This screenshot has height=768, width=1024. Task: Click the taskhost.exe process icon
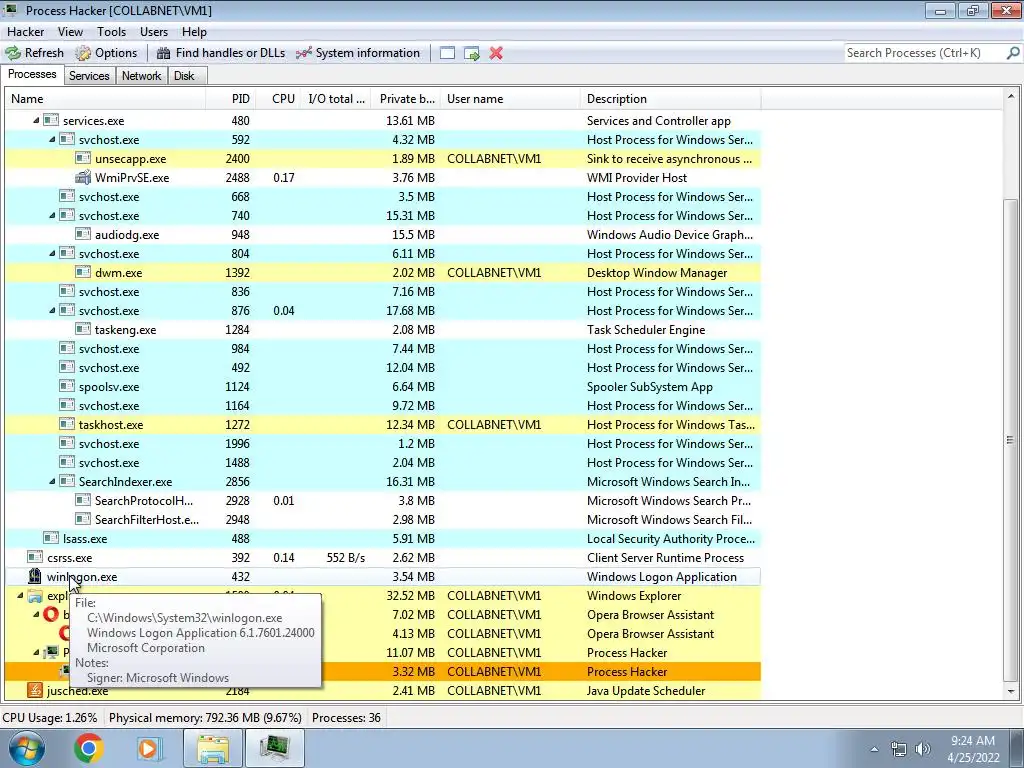click(67, 424)
